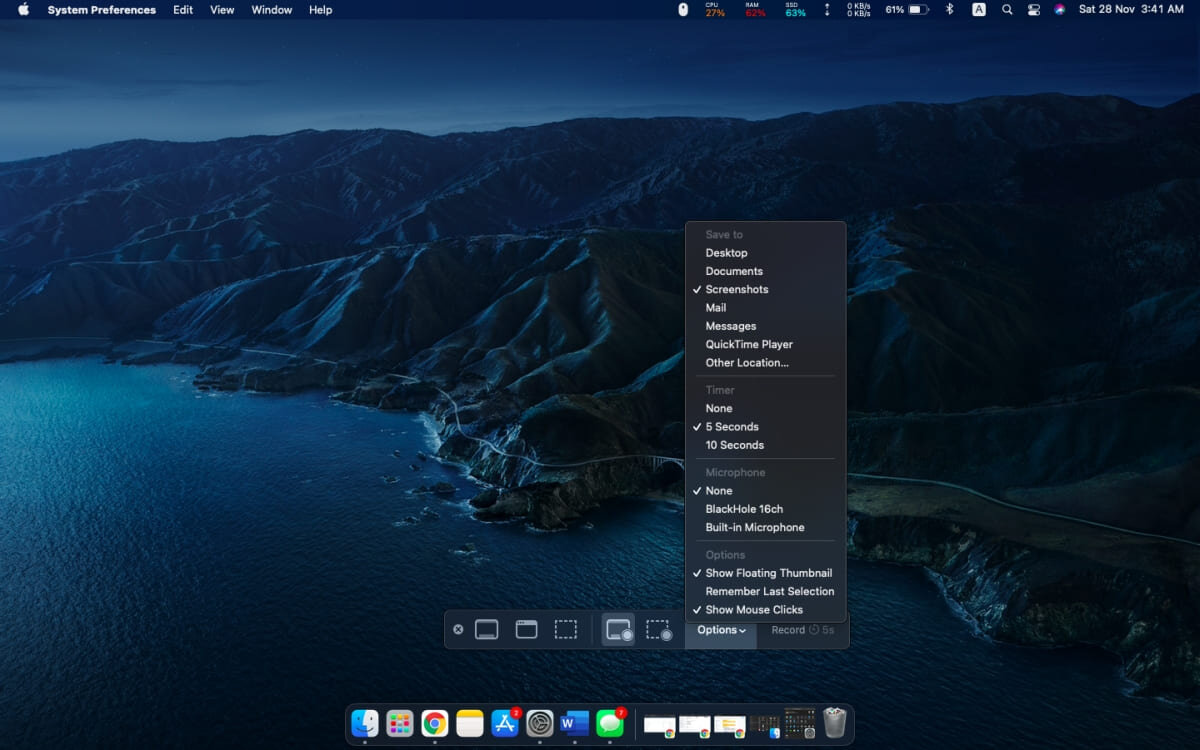Select Record Entire Screen icon
The height and width of the screenshot is (750, 1200).
pyautogui.click(x=619, y=630)
